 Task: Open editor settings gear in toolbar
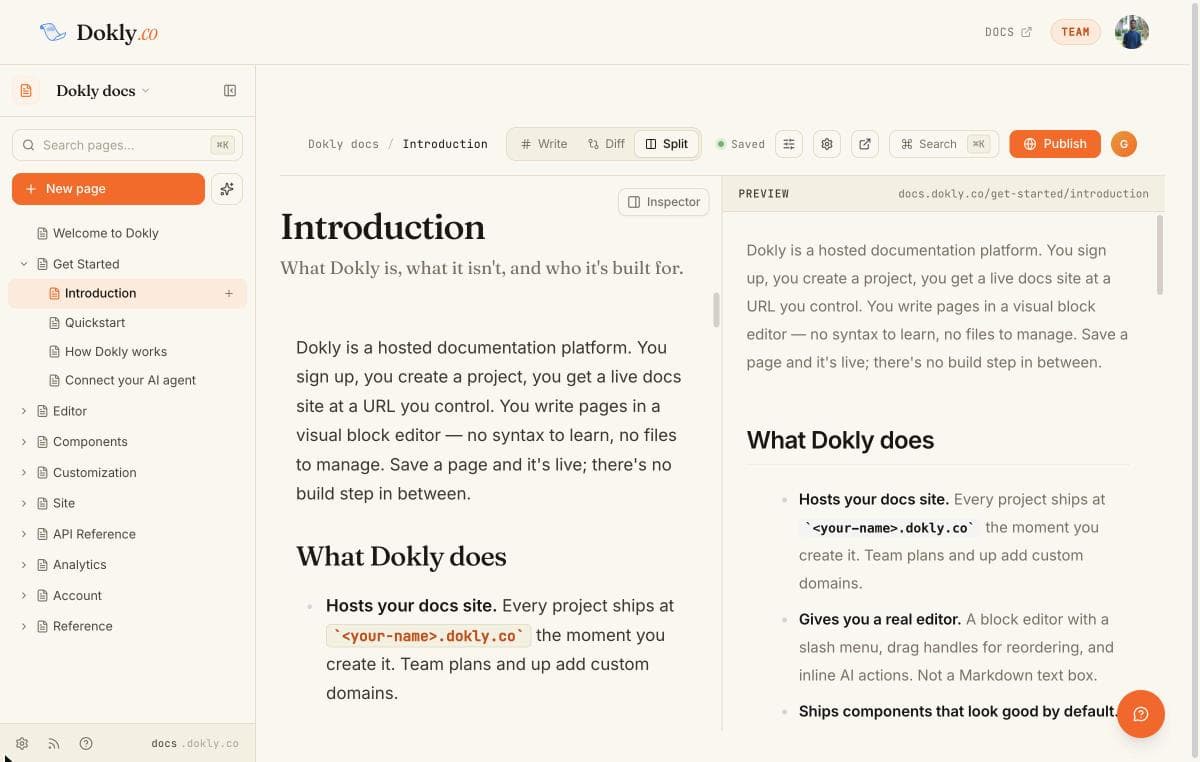tap(827, 144)
